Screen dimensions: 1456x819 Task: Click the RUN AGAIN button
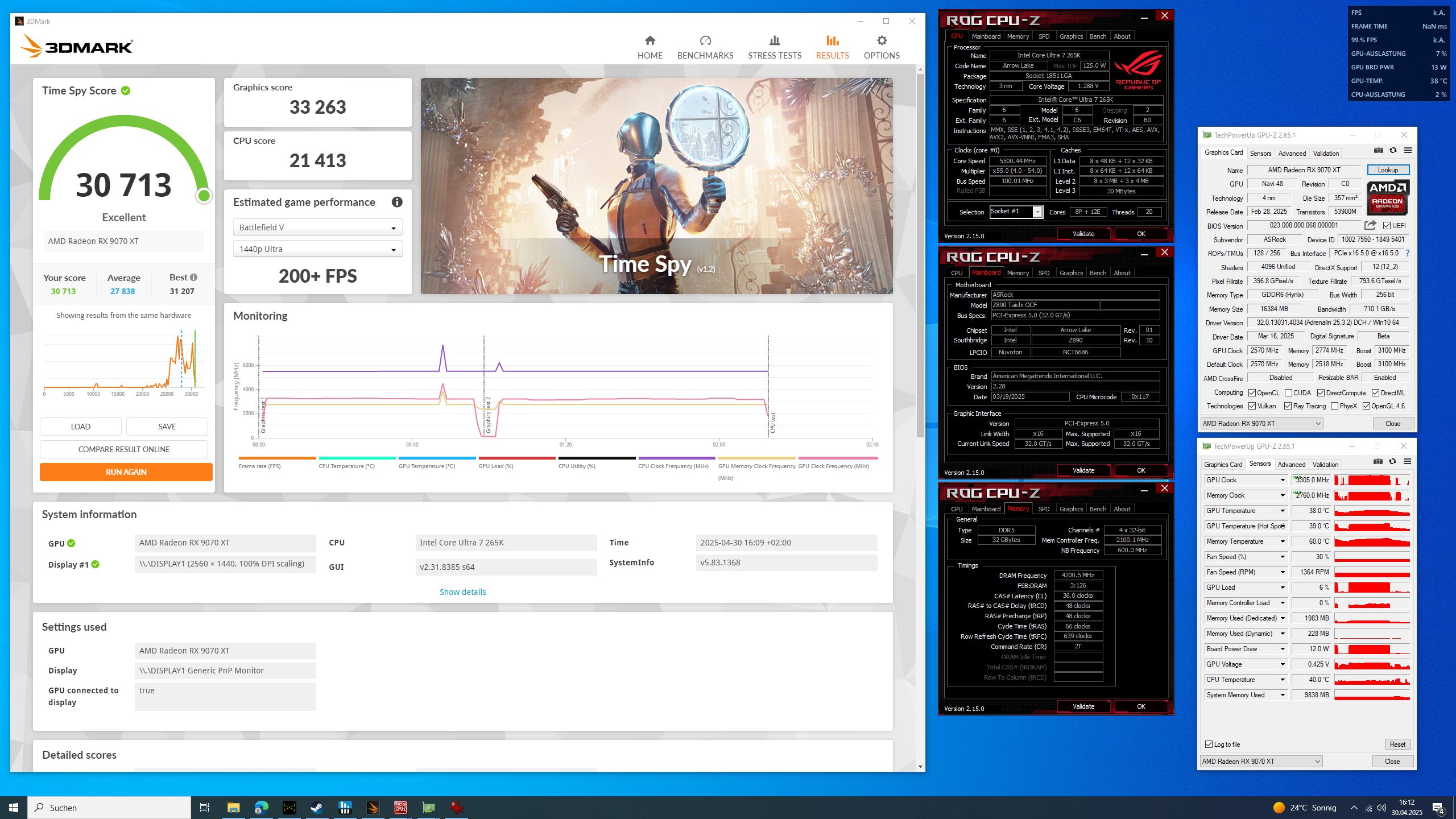click(126, 472)
